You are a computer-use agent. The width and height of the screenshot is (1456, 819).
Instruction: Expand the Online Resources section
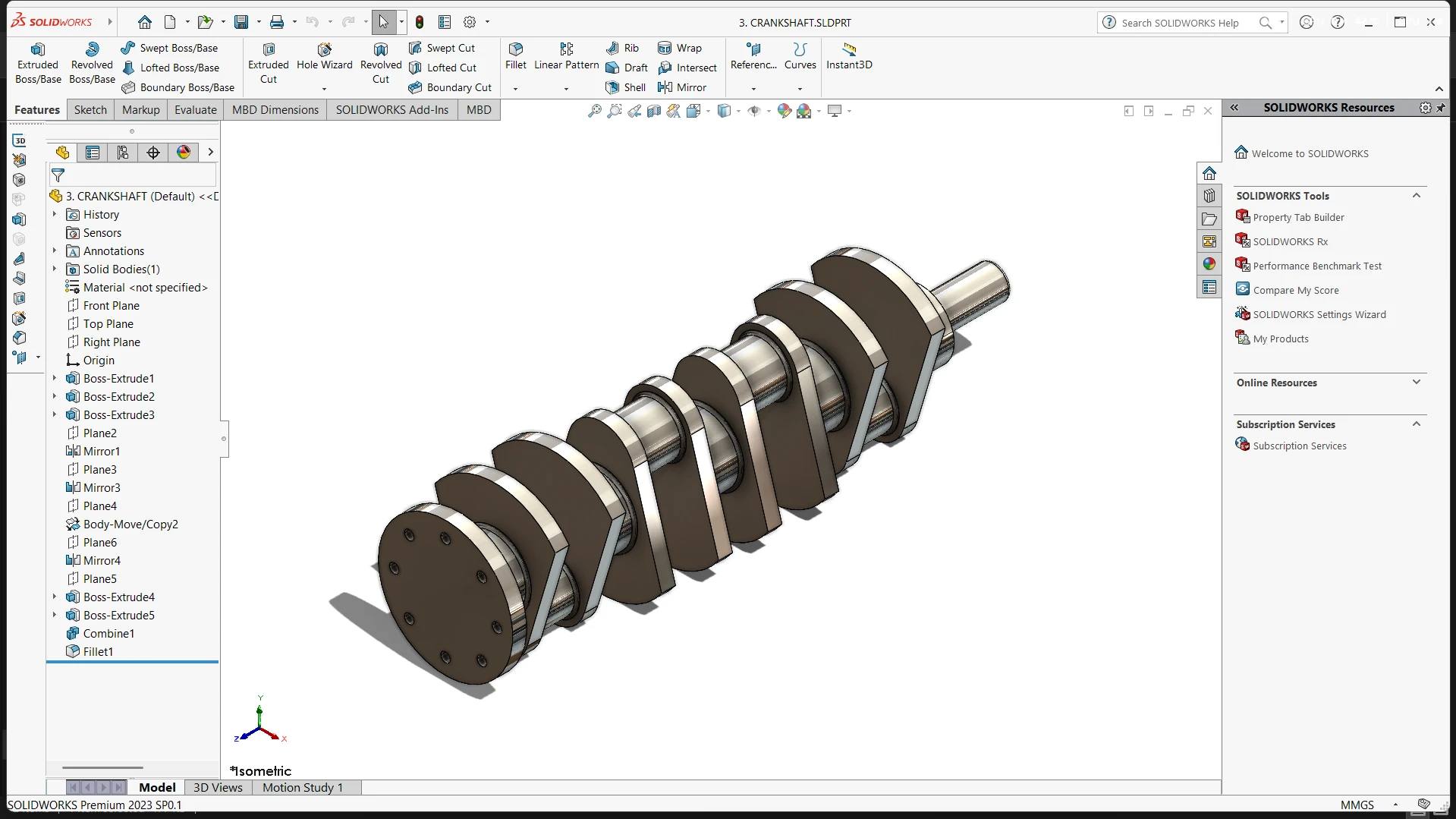[x=1416, y=383]
